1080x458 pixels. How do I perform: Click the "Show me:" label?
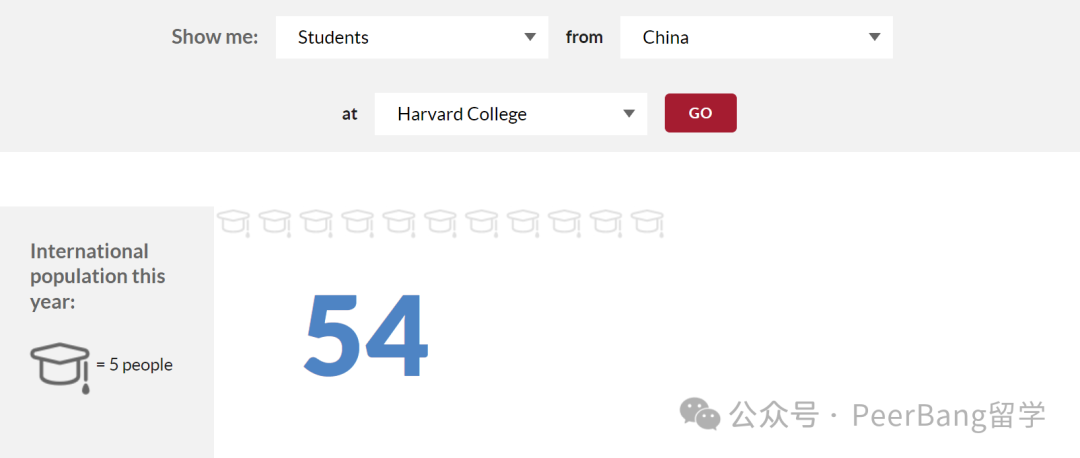215,37
